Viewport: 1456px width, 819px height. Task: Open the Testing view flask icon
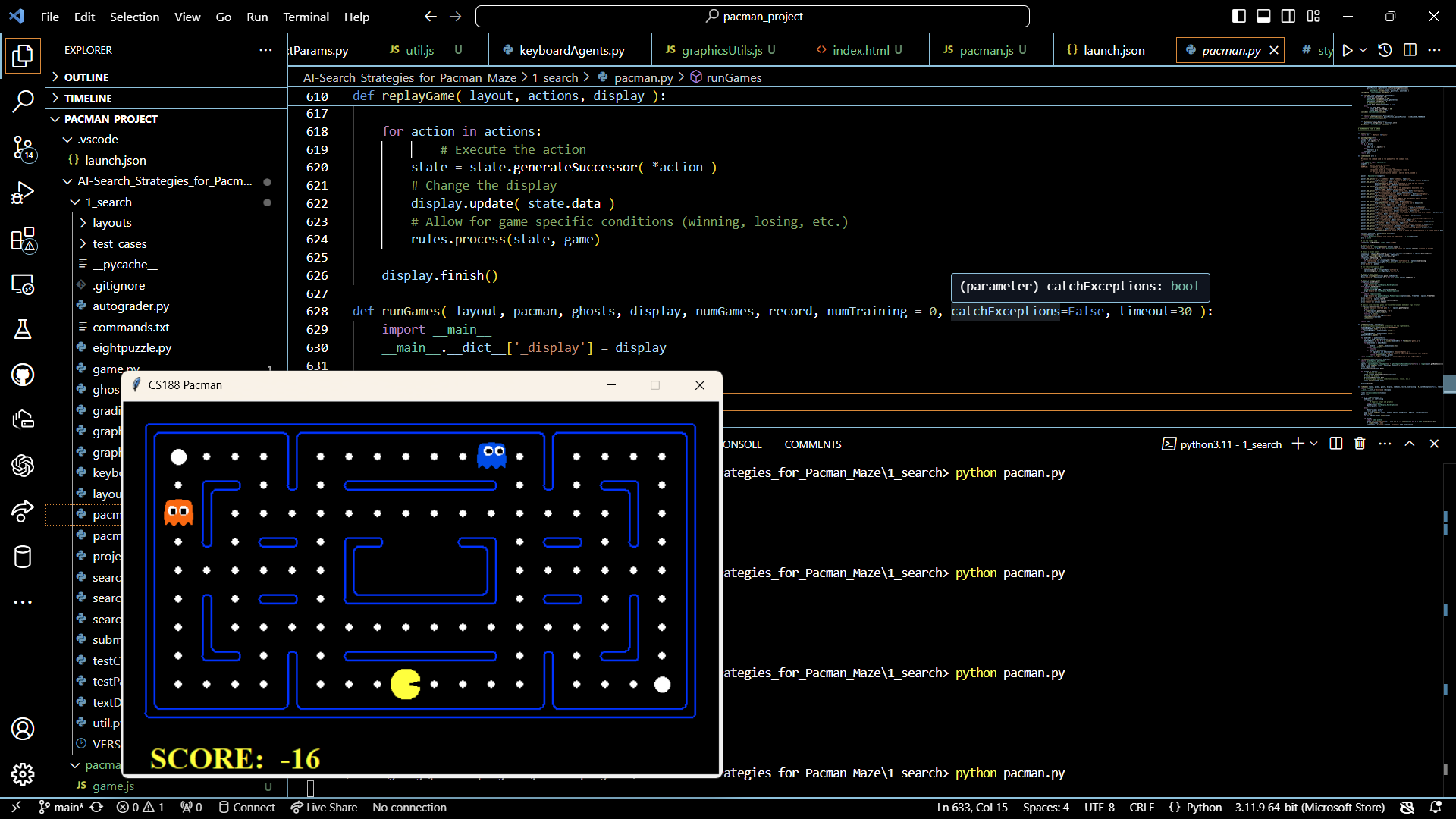point(23,329)
